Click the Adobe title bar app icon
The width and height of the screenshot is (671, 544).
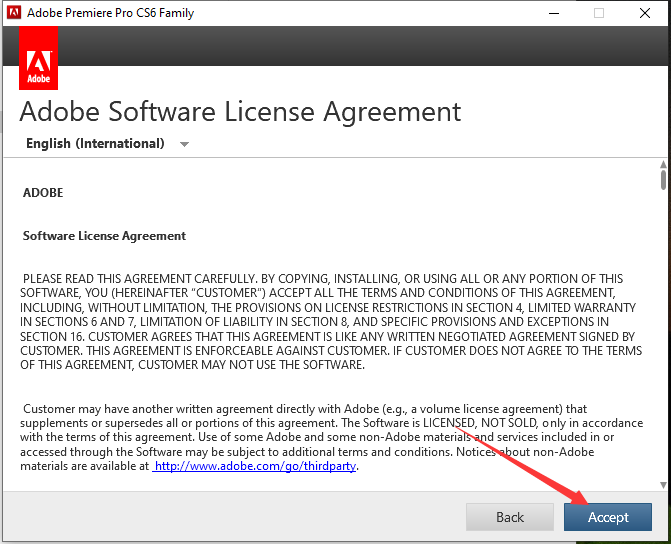tap(14, 12)
